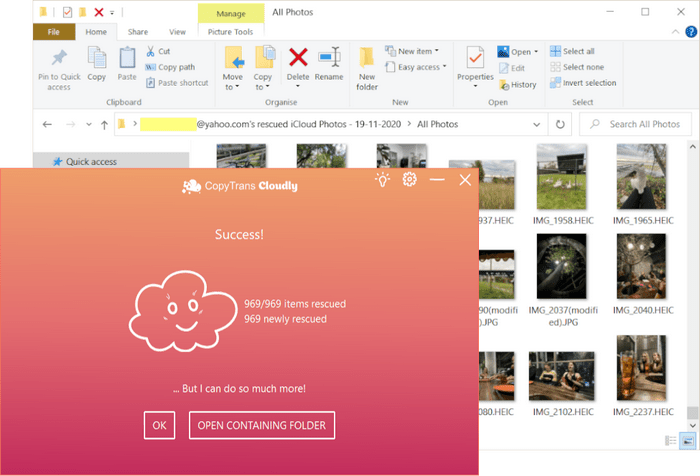700x476 pixels.
Task: Click vertical scrollbar down arrow
Action: (x=692, y=426)
